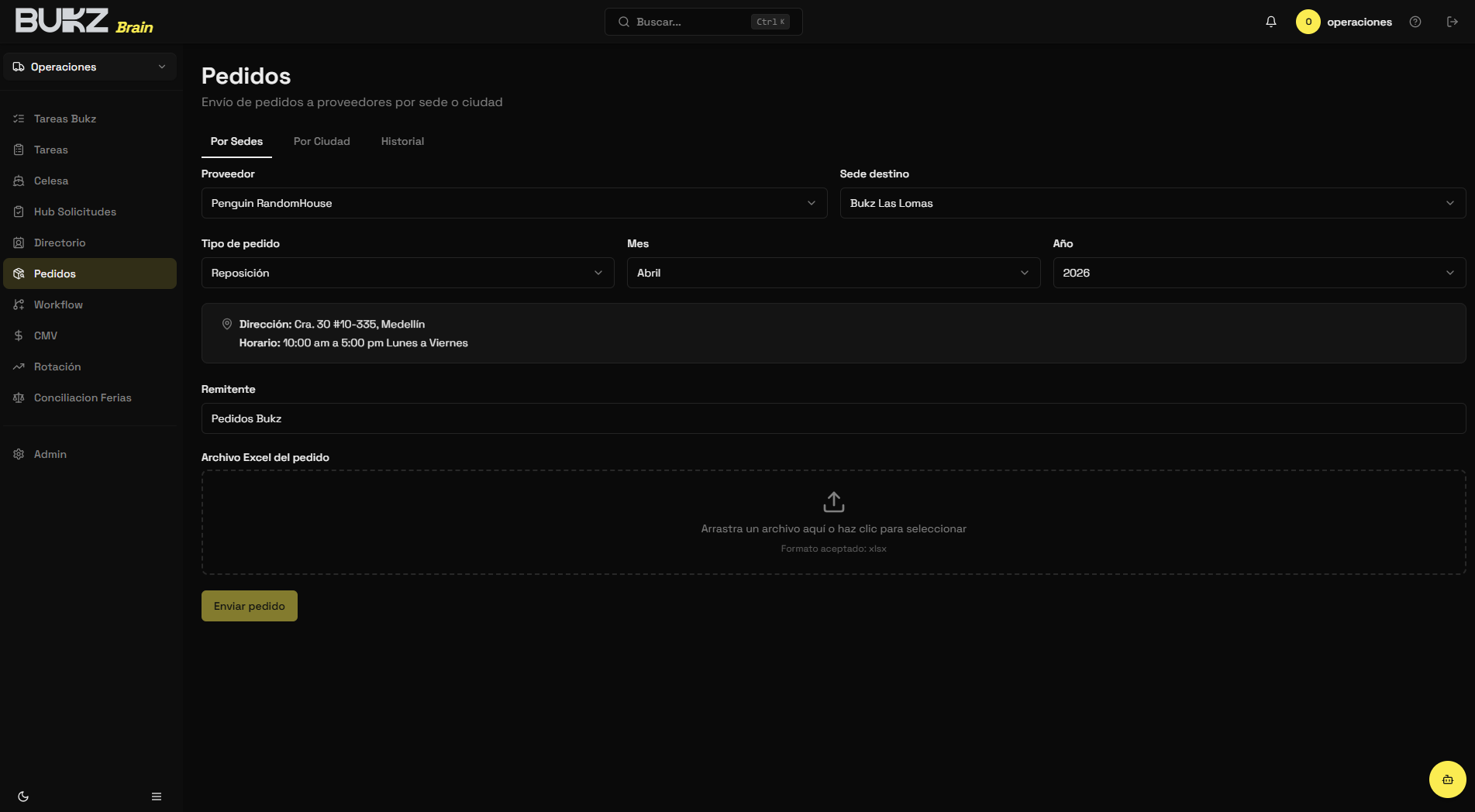The width and height of the screenshot is (1475, 812).
Task: Click the Admin gear icon
Action: click(x=19, y=454)
